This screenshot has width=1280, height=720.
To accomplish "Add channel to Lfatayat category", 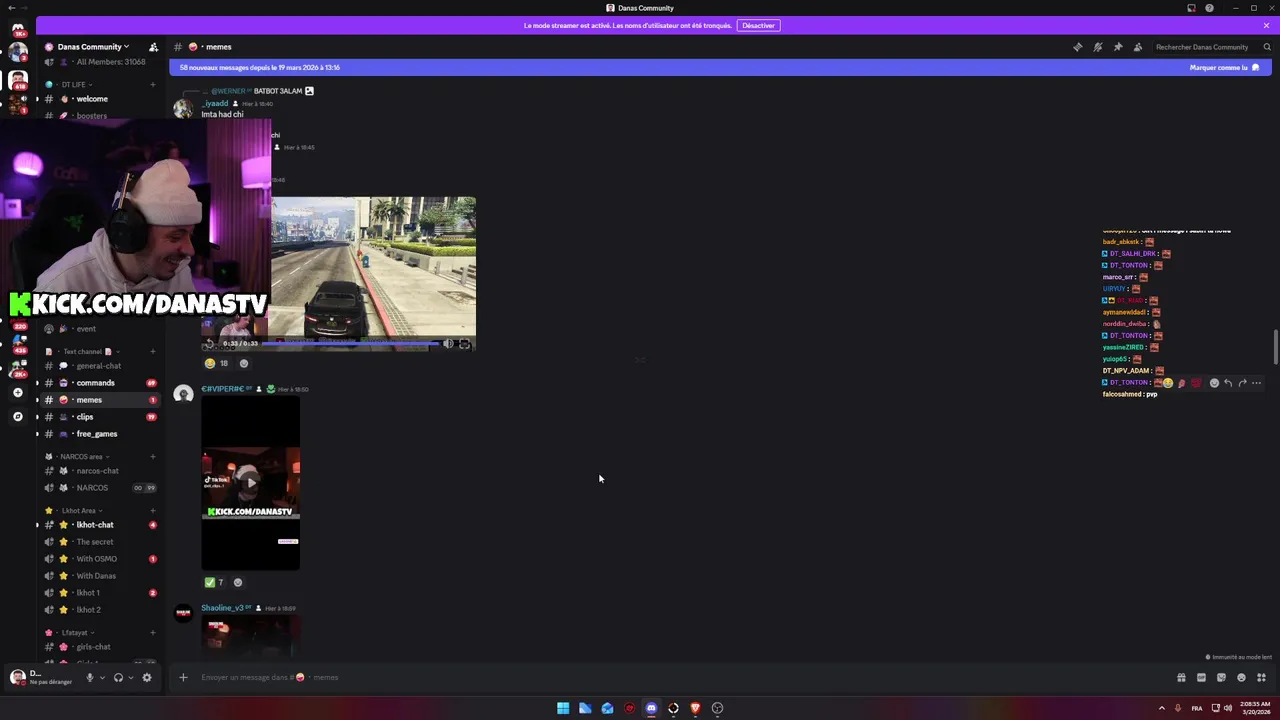I will [x=153, y=632].
